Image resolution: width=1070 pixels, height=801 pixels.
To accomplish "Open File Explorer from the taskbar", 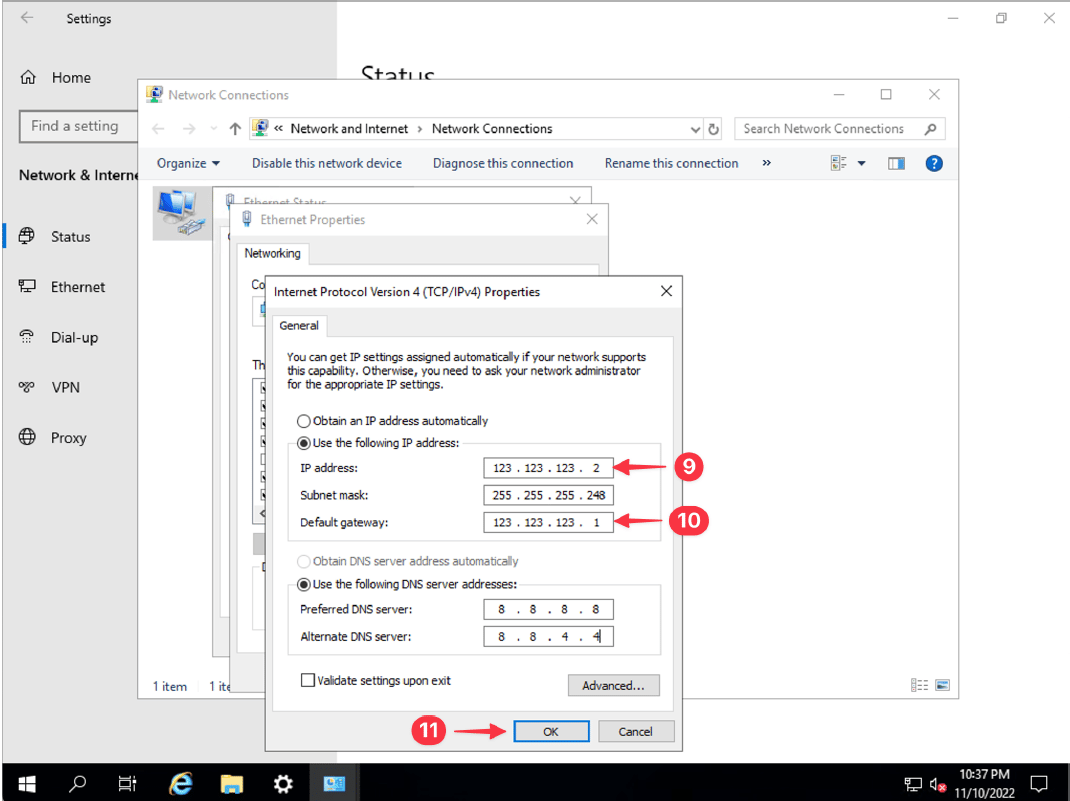I will [x=232, y=783].
